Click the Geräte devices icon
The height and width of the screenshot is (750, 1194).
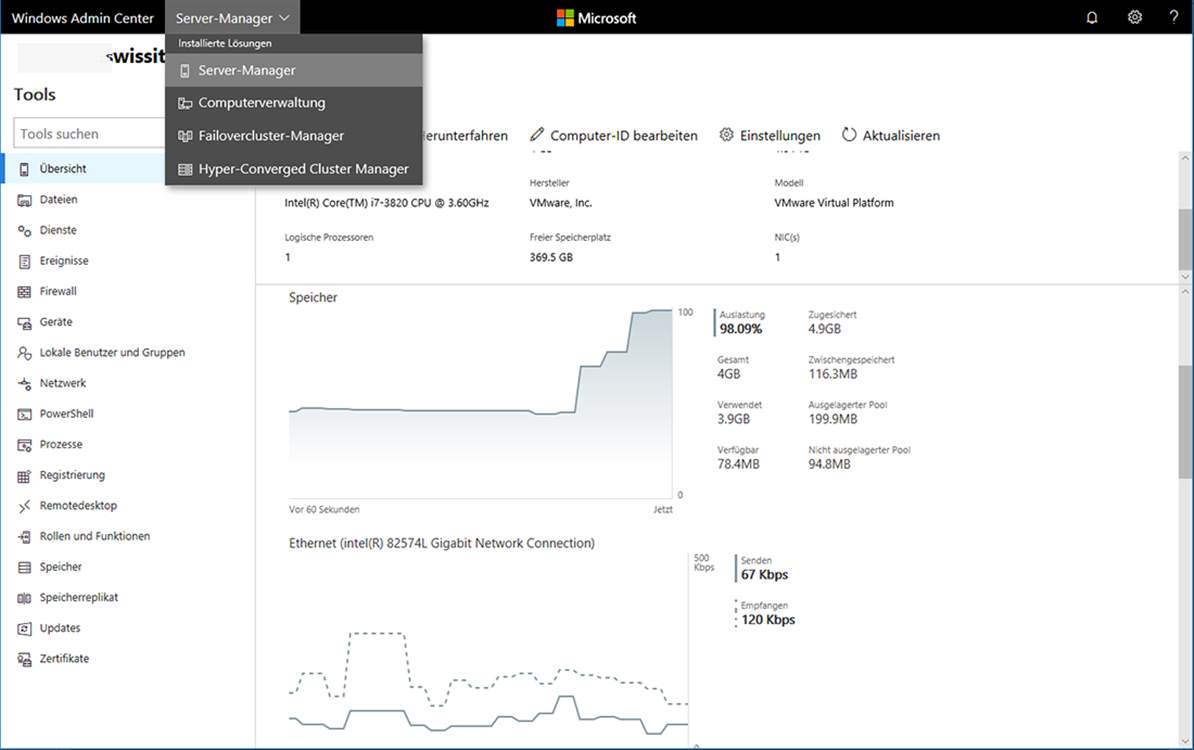click(24, 323)
